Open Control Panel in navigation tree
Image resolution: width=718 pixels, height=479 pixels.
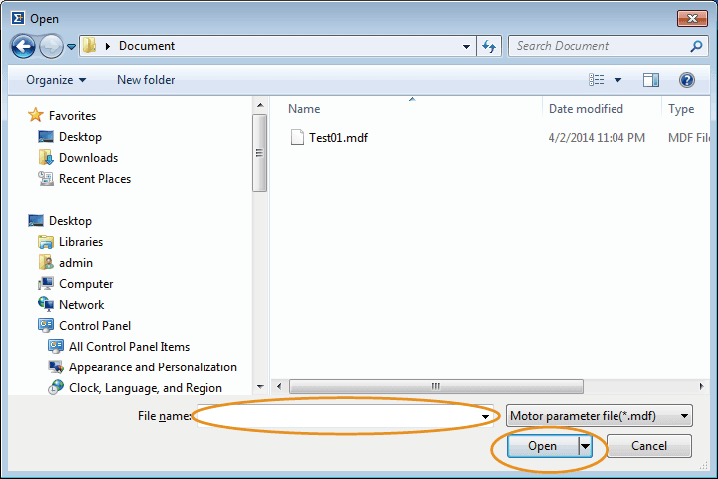pyautogui.click(x=94, y=326)
